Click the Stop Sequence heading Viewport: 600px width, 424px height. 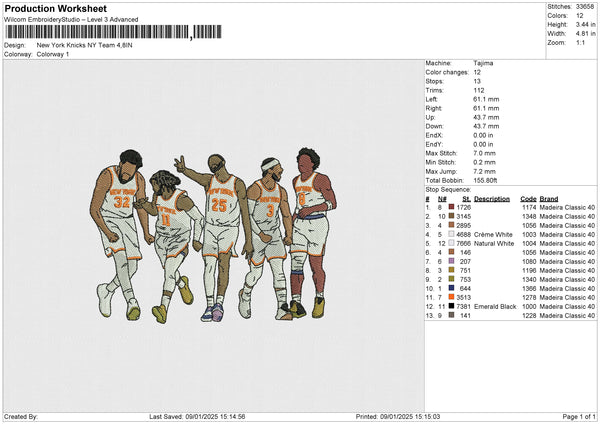tap(448, 189)
